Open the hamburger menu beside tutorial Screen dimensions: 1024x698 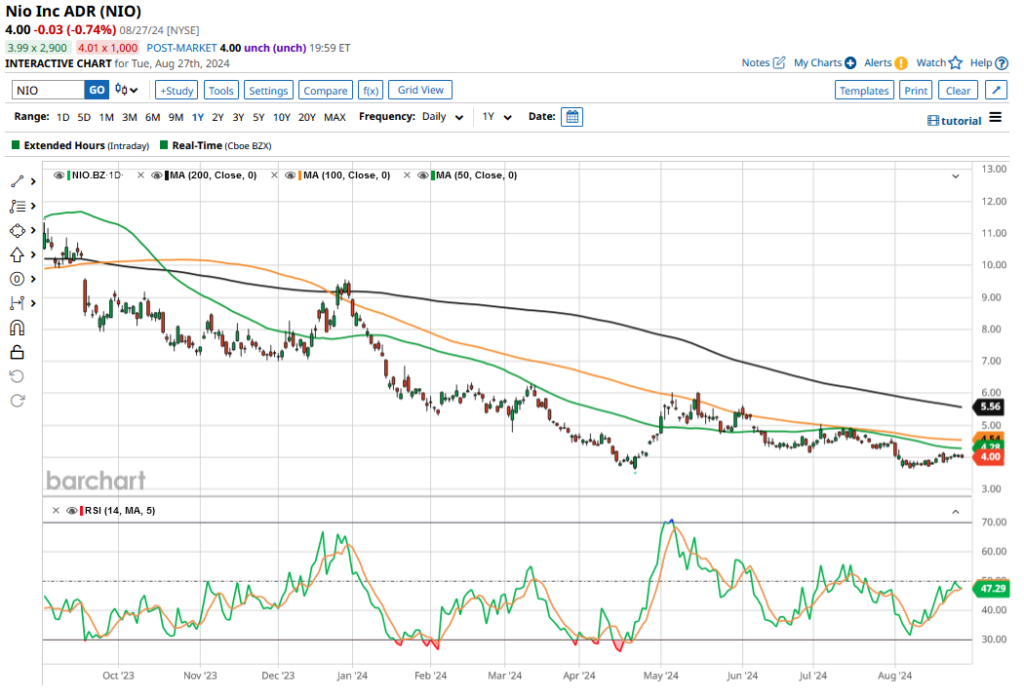[x=995, y=118]
